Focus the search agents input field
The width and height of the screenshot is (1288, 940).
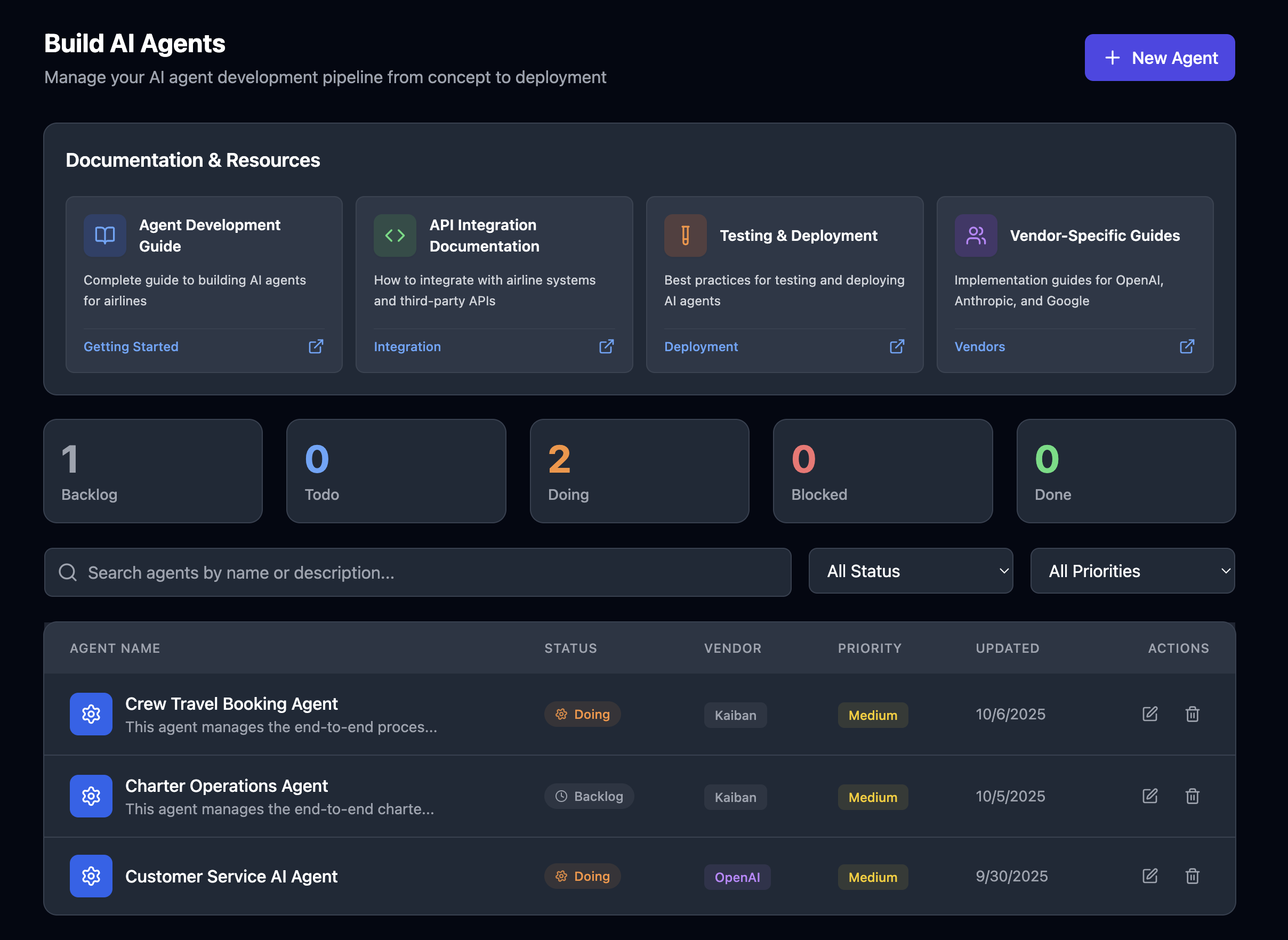(x=418, y=572)
